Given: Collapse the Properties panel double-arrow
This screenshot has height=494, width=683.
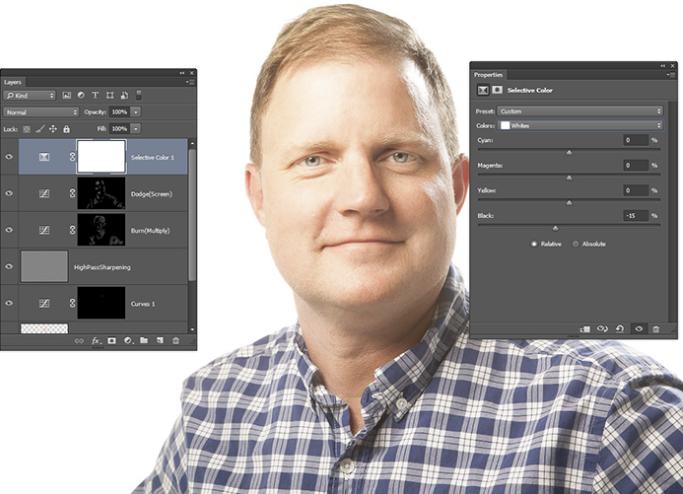Looking at the screenshot, I should [x=663, y=66].
